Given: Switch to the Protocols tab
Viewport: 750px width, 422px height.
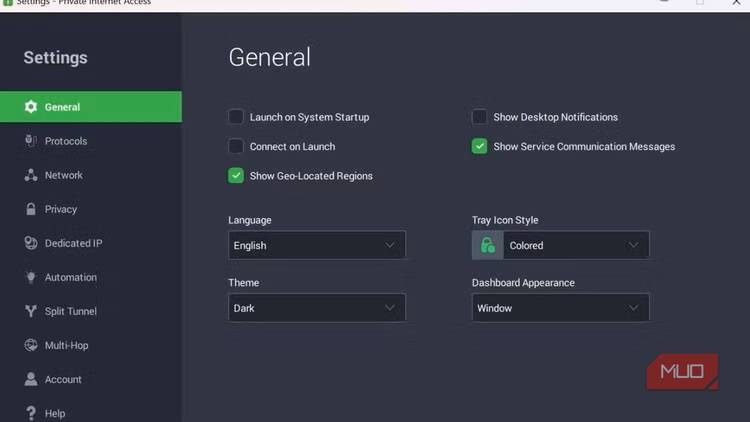Looking at the screenshot, I should 91,141.
